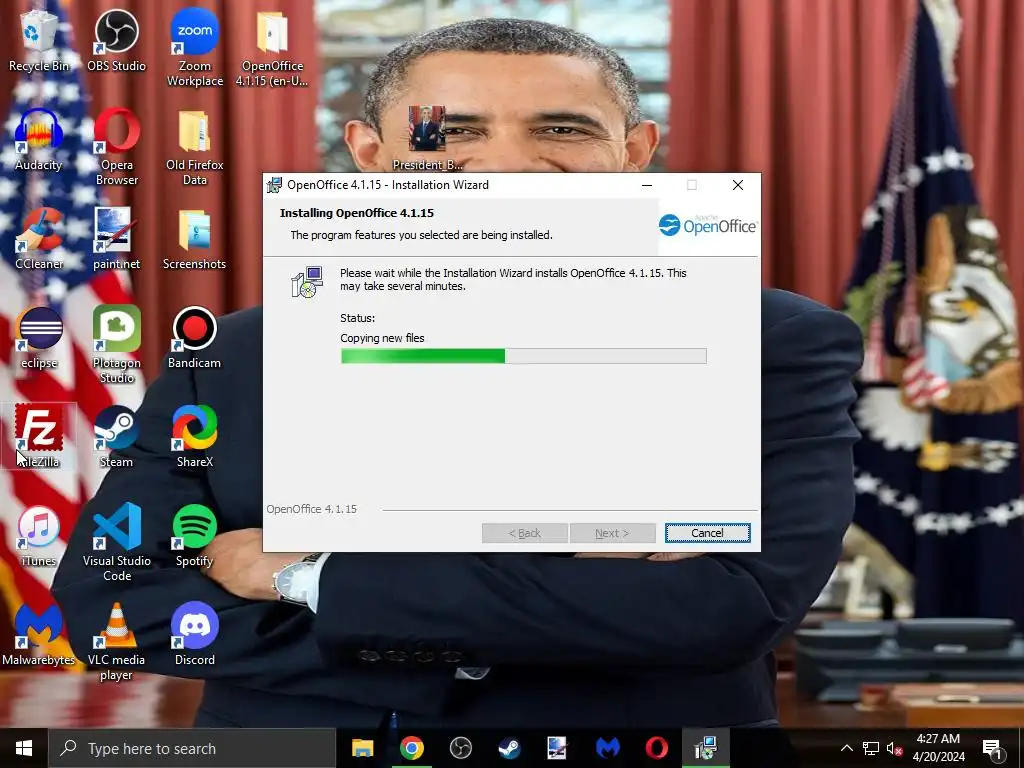Click the disabled Back button in wizard
This screenshot has width=1024, height=768.
point(524,533)
